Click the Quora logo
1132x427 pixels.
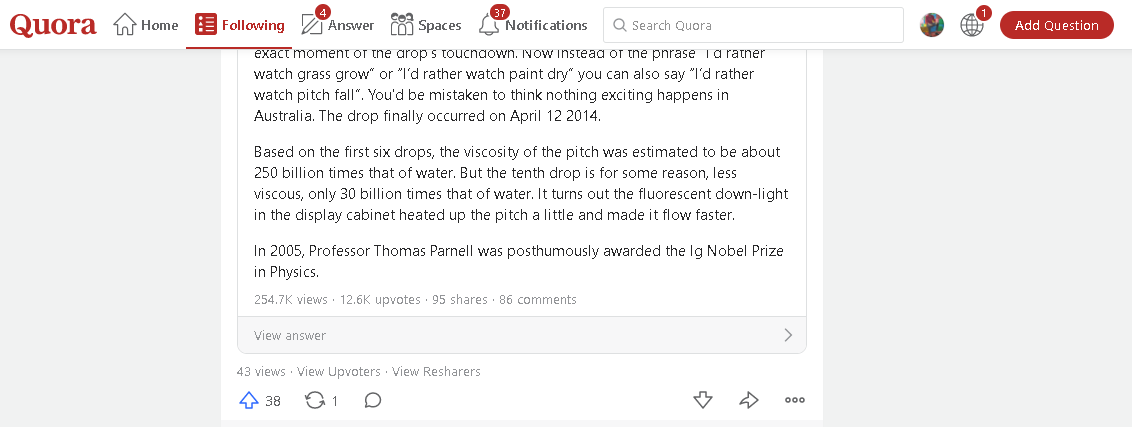click(x=53, y=25)
